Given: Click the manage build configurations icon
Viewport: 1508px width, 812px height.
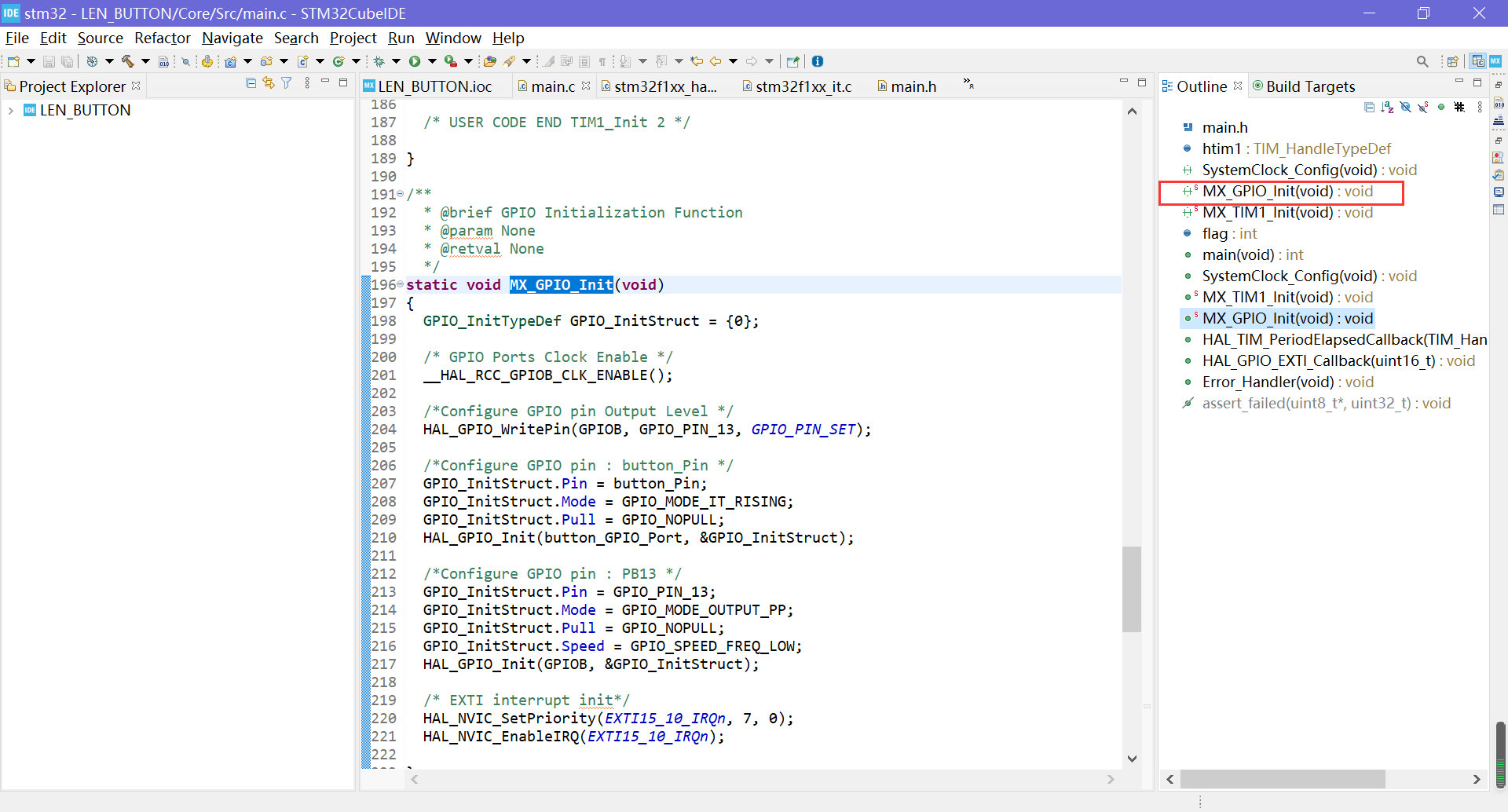Looking at the screenshot, I should point(92,61).
